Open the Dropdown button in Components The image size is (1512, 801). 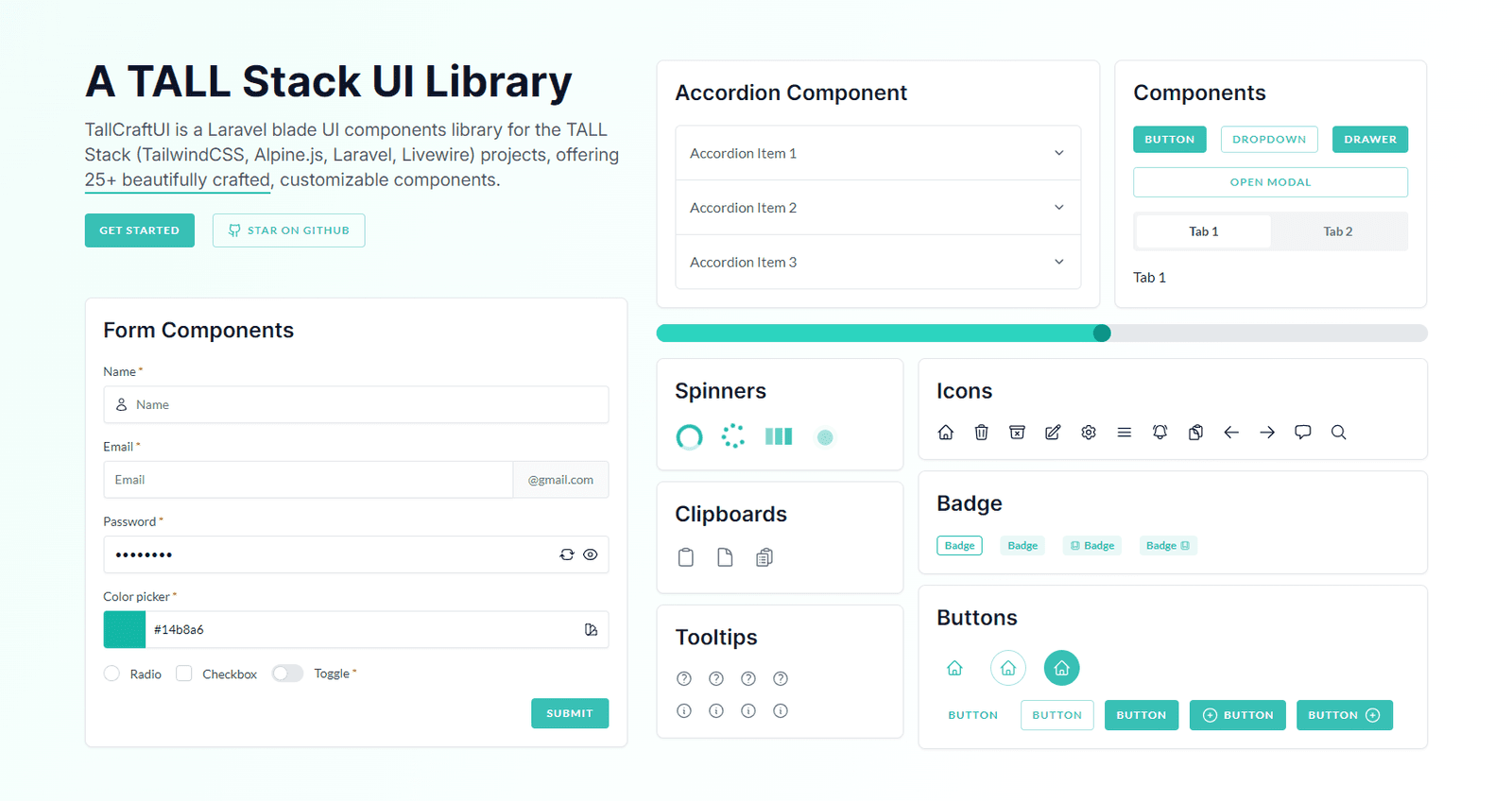click(x=1268, y=139)
